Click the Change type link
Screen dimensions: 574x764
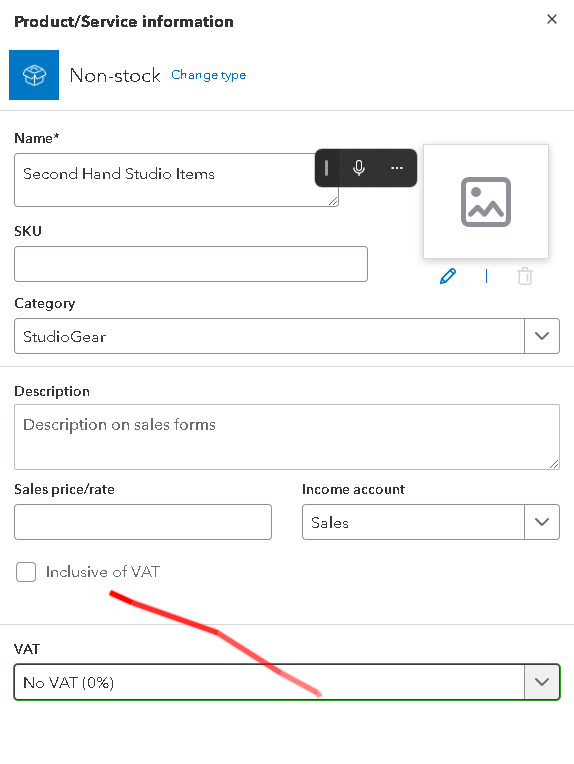point(209,75)
